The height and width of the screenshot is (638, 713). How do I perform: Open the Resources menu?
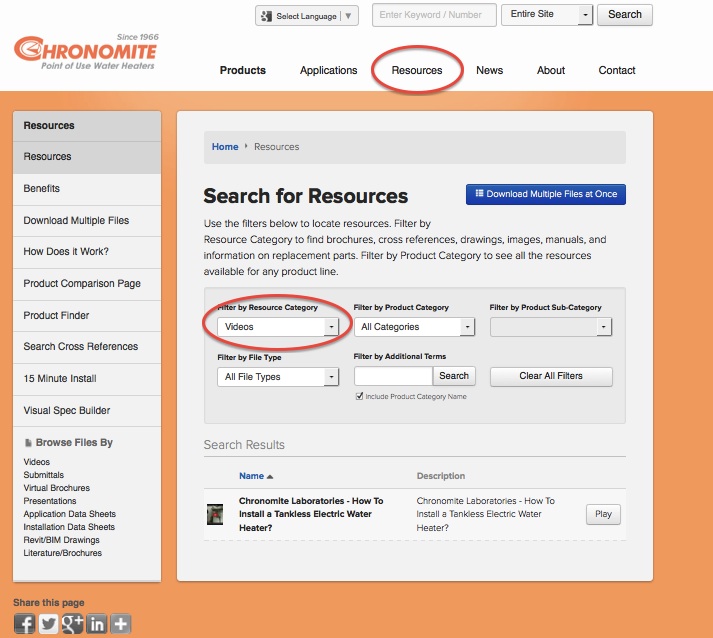(x=417, y=70)
